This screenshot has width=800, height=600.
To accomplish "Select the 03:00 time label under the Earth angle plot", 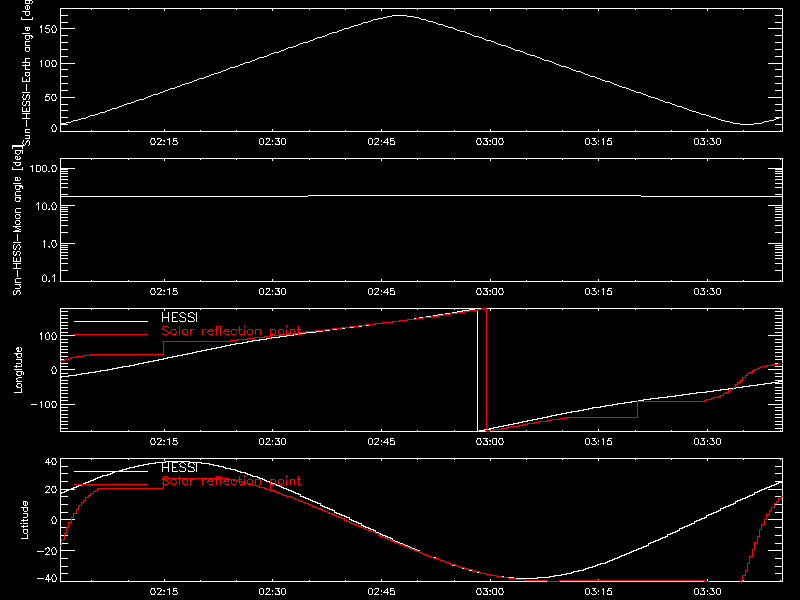I will pos(490,142).
